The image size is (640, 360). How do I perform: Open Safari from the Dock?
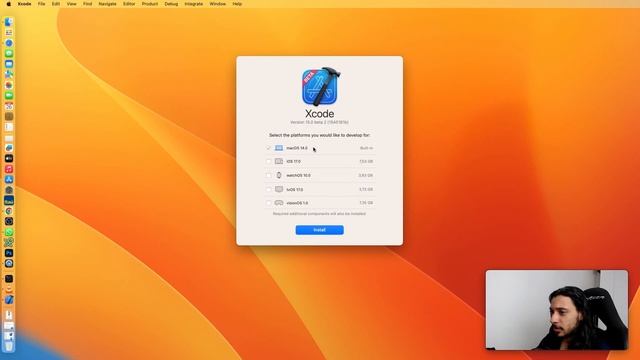click(9, 43)
